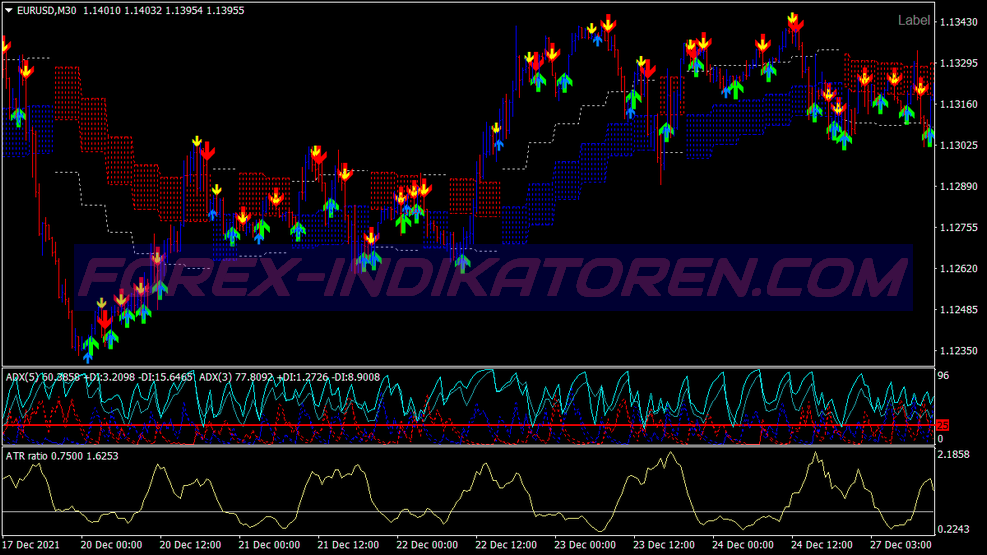The width and height of the screenshot is (987, 555).
Task: Click the 96 value on the ADX scale
Action: (941, 377)
